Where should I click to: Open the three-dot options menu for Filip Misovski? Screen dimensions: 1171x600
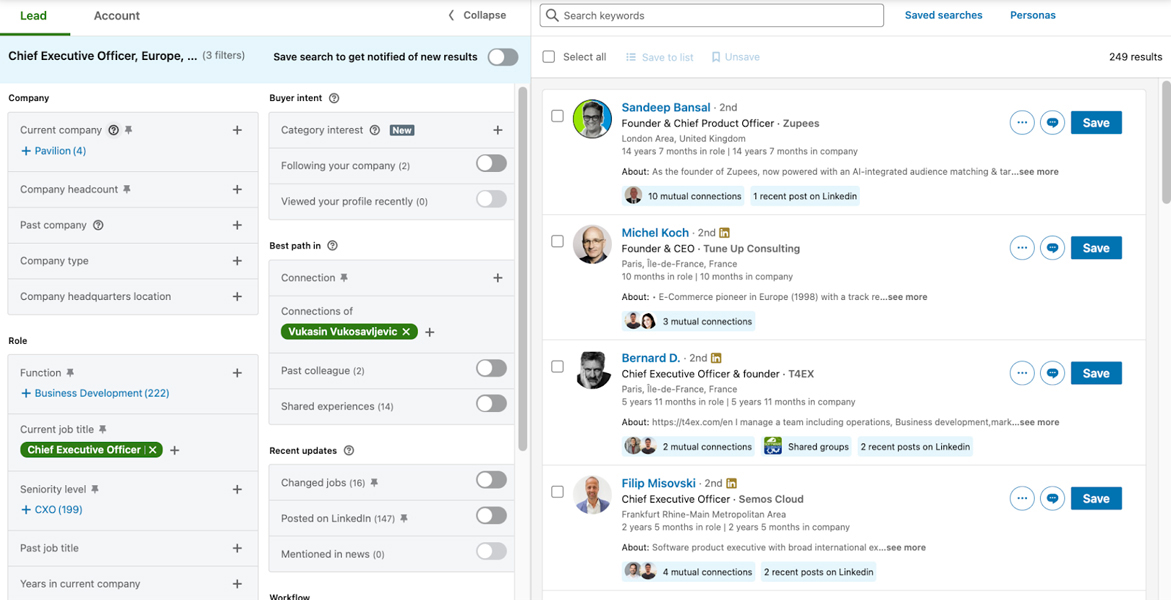point(1022,498)
